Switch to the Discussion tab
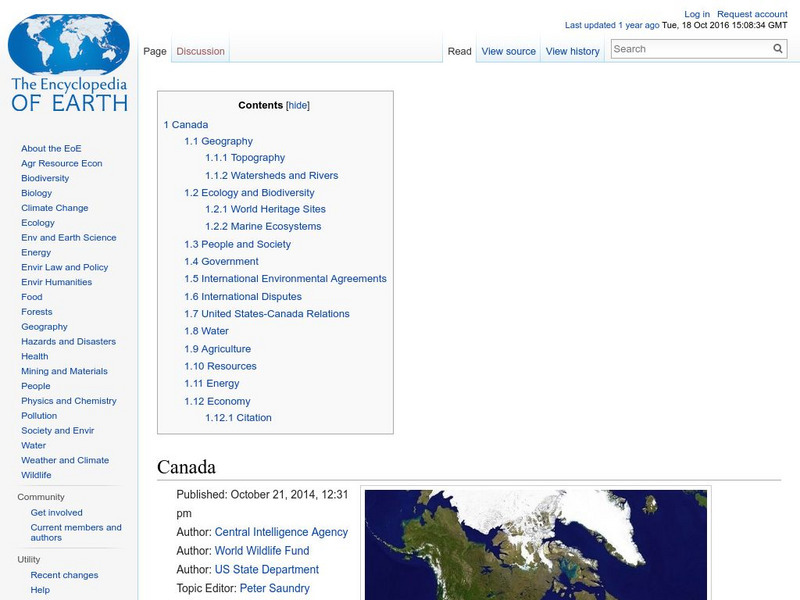Screen dimensions: 800x600 201,52
